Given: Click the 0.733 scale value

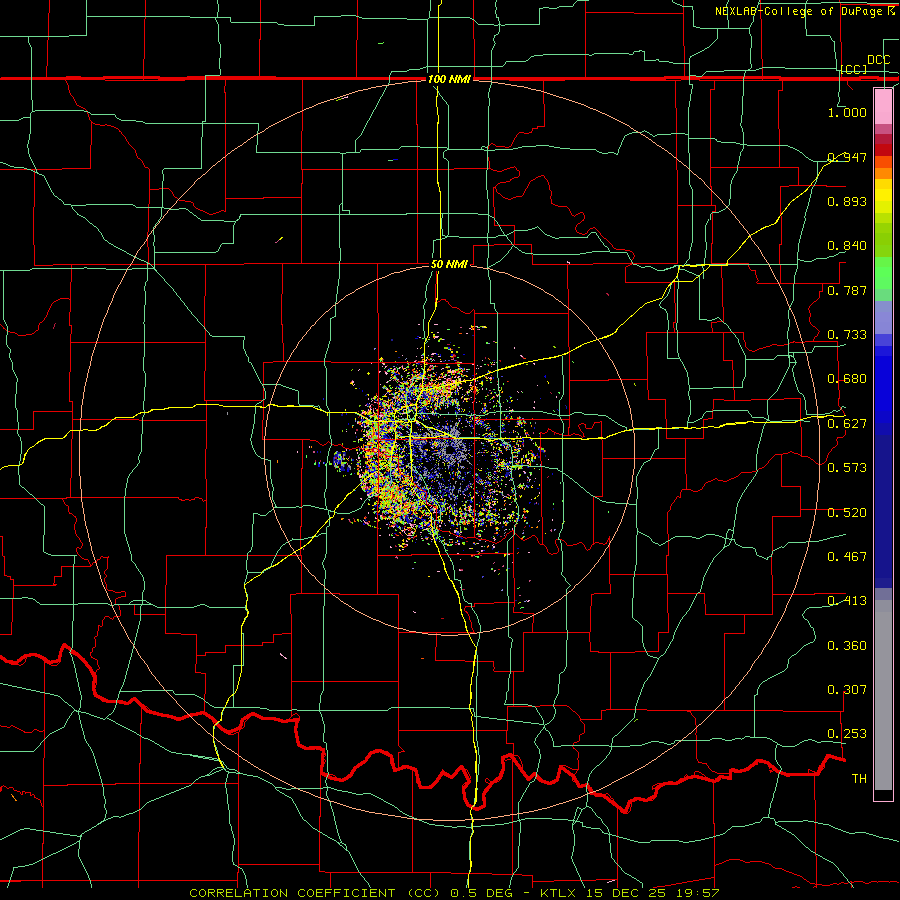Looking at the screenshot, I should [847, 335].
